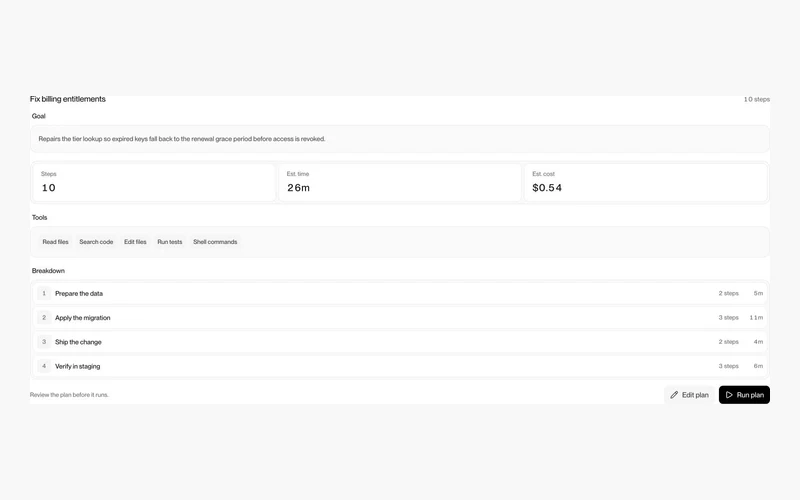Image resolution: width=800 pixels, height=500 pixels.
Task: Click the Fix billing entitlements title
Action: (67, 99)
